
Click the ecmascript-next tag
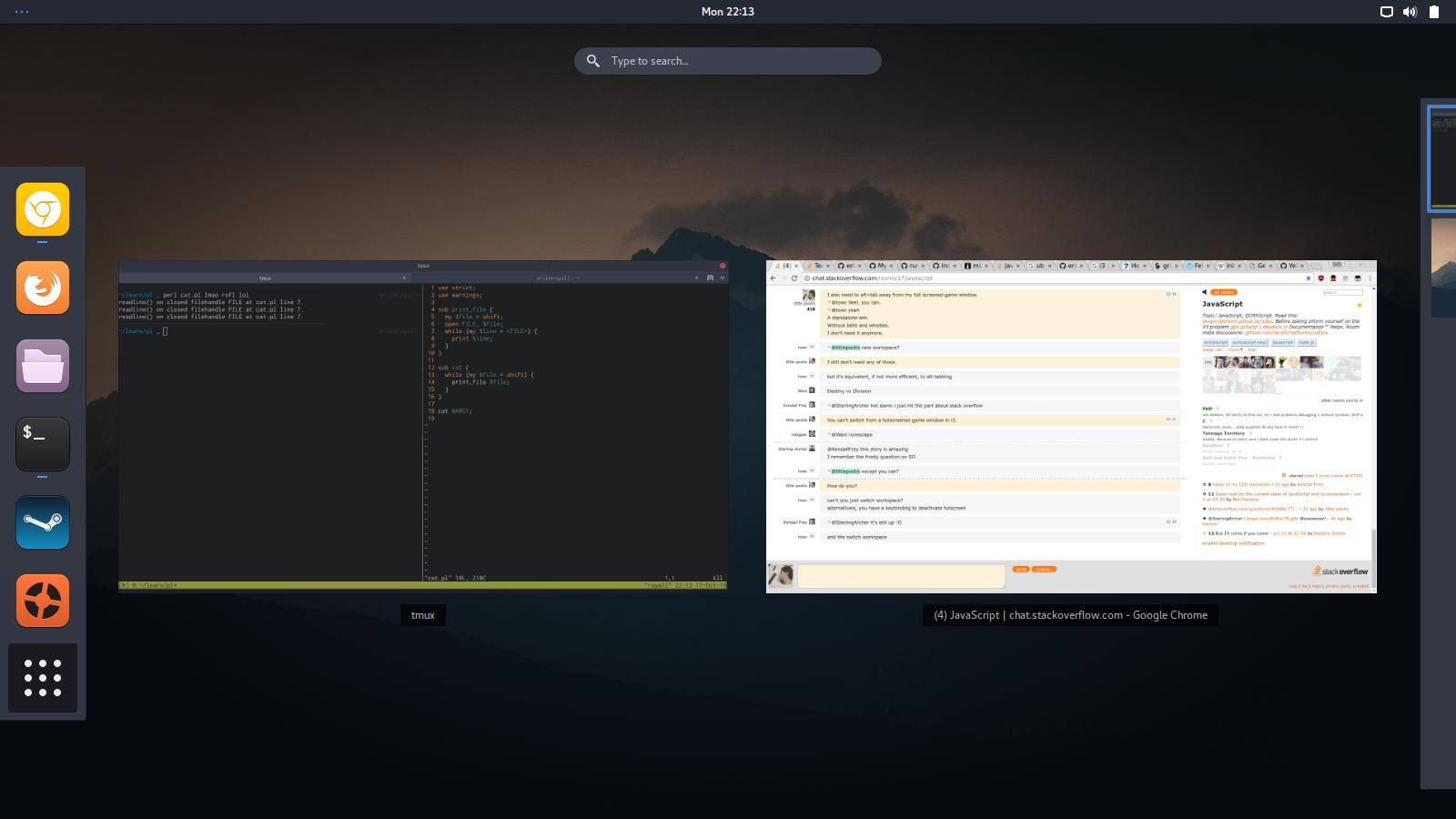tap(1249, 342)
